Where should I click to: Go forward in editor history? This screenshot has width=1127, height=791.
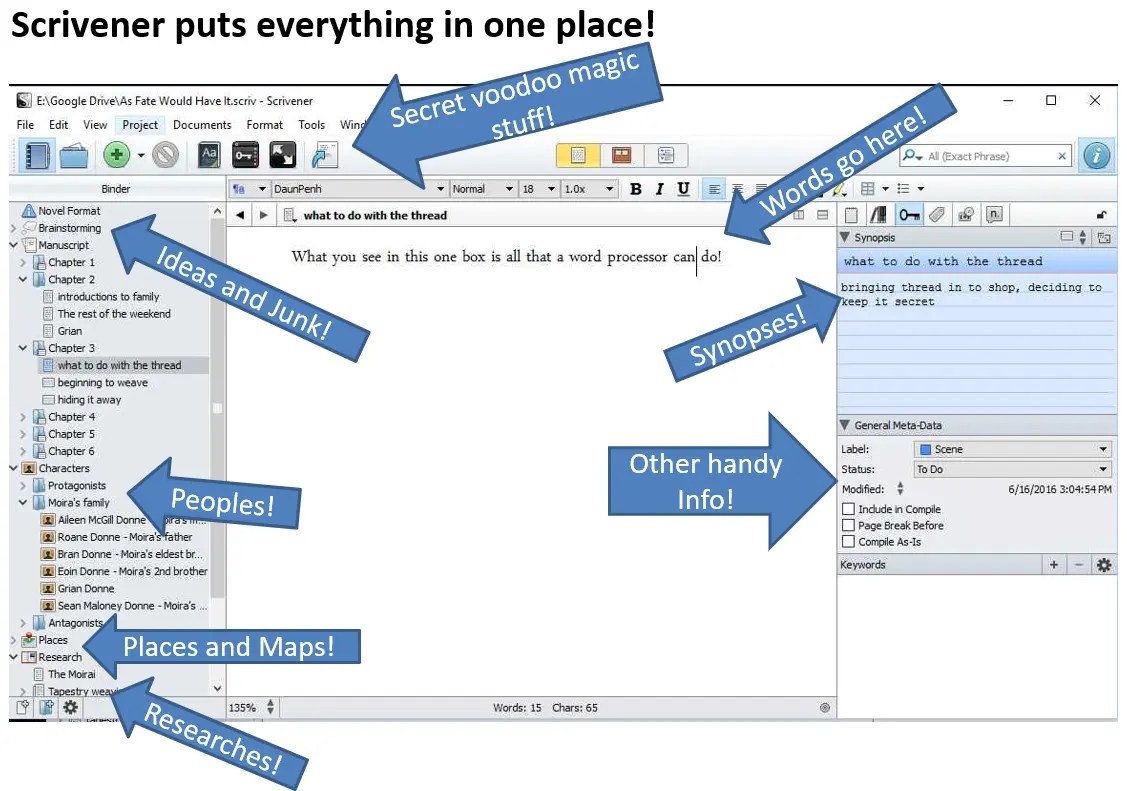[x=264, y=215]
